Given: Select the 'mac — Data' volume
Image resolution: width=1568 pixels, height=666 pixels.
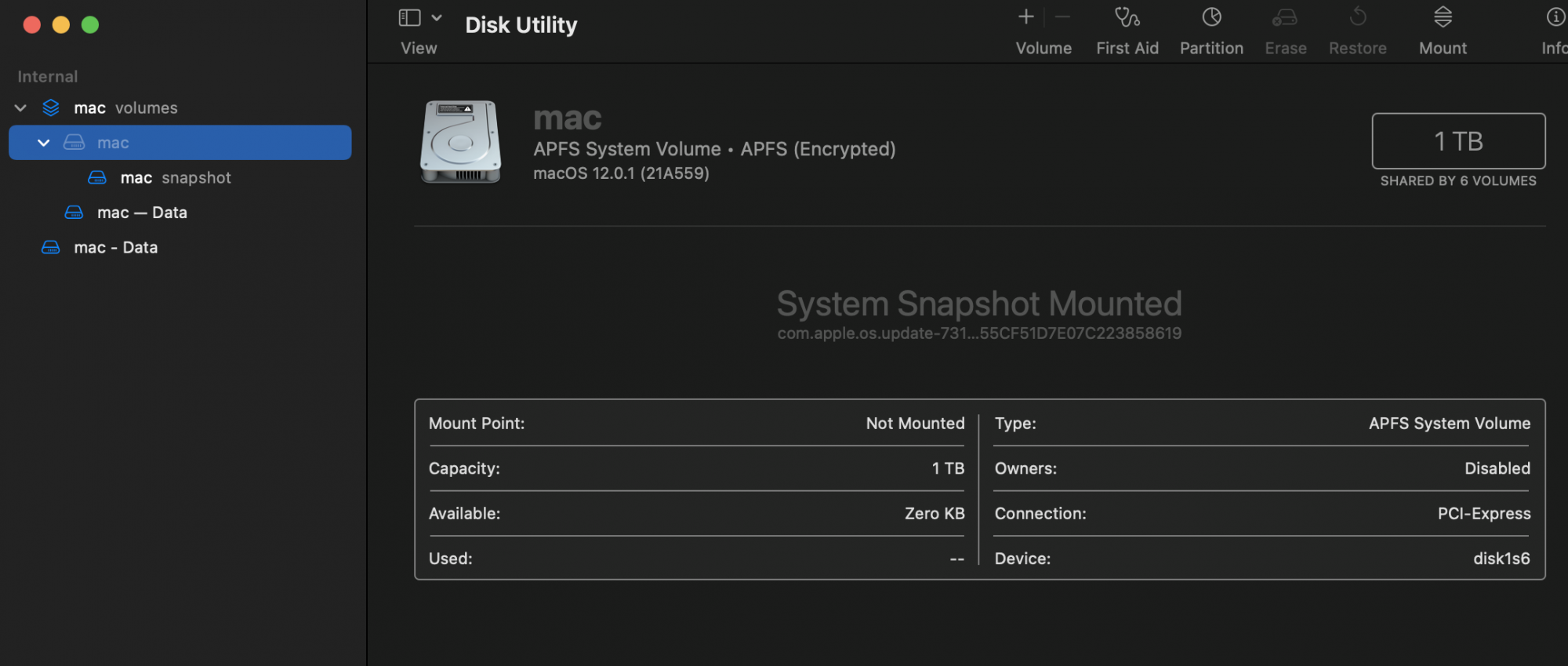Looking at the screenshot, I should coord(142,213).
